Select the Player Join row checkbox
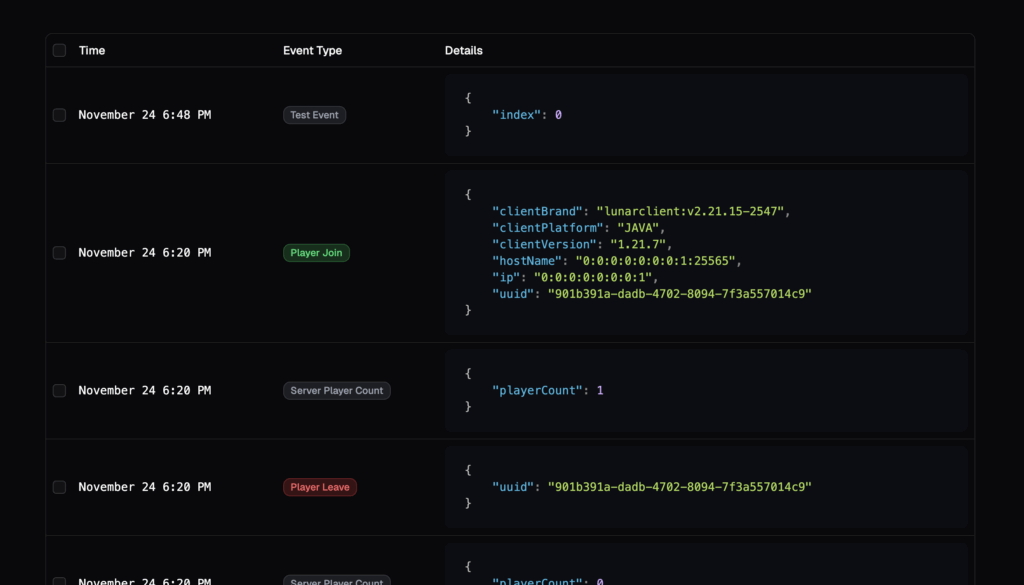Viewport: 1024px width, 585px height. point(59,253)
